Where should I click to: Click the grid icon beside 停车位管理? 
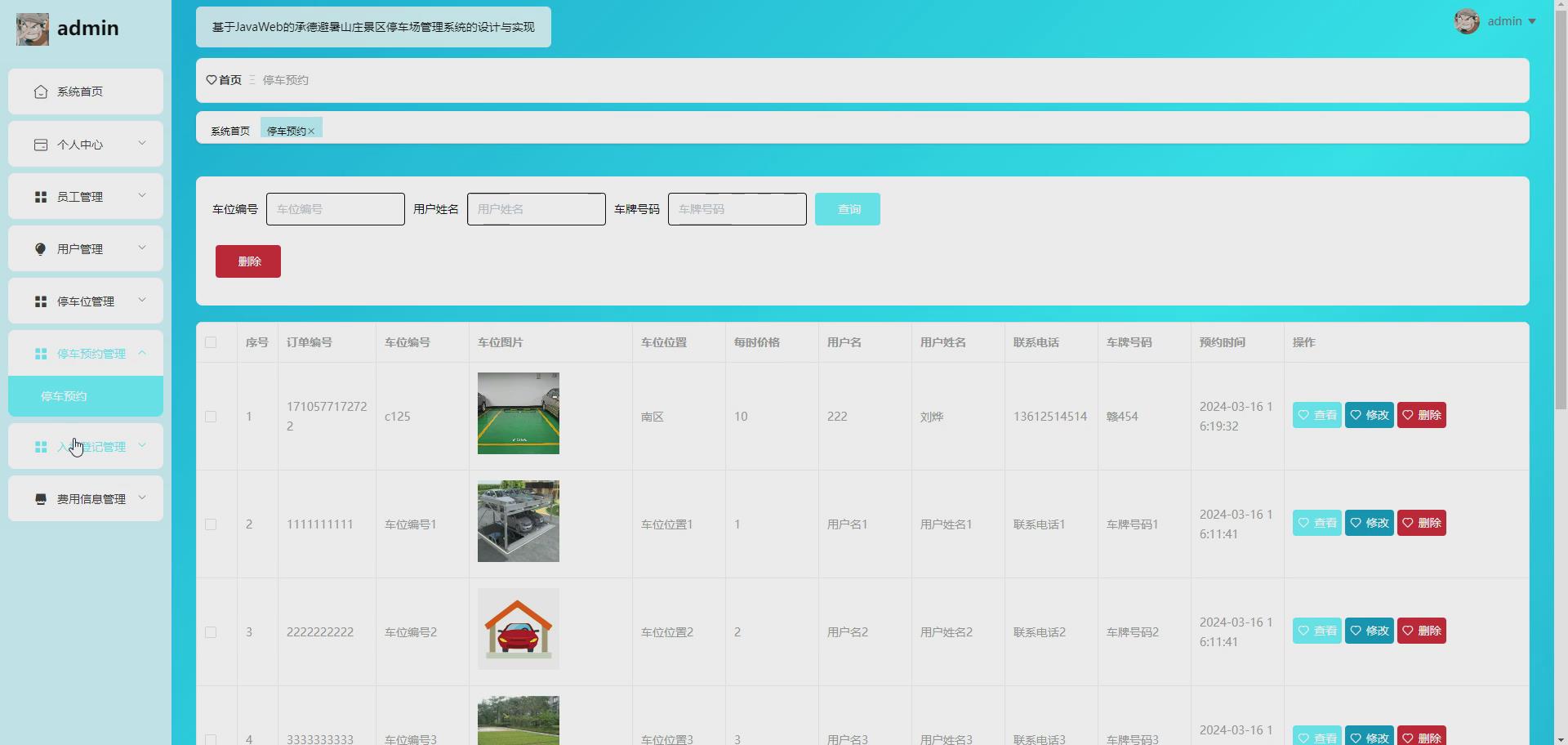tap(41, 301)
